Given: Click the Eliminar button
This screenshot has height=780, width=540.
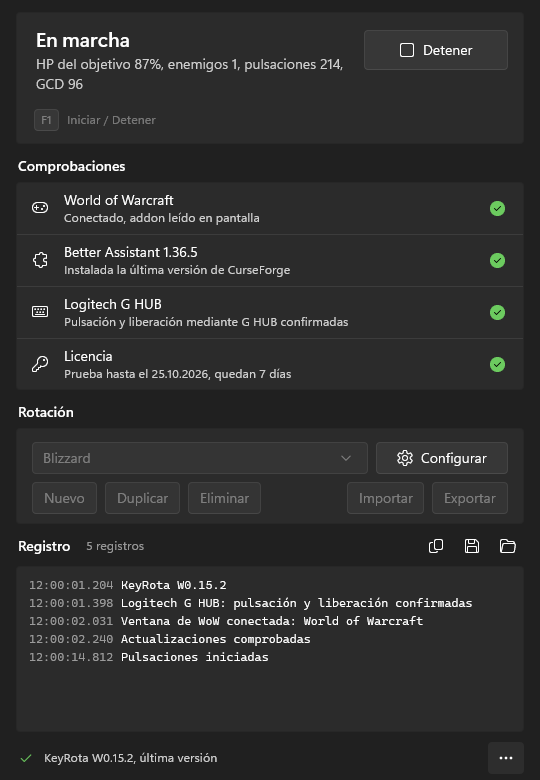Looking at the screenshot, I should [224, 498].
